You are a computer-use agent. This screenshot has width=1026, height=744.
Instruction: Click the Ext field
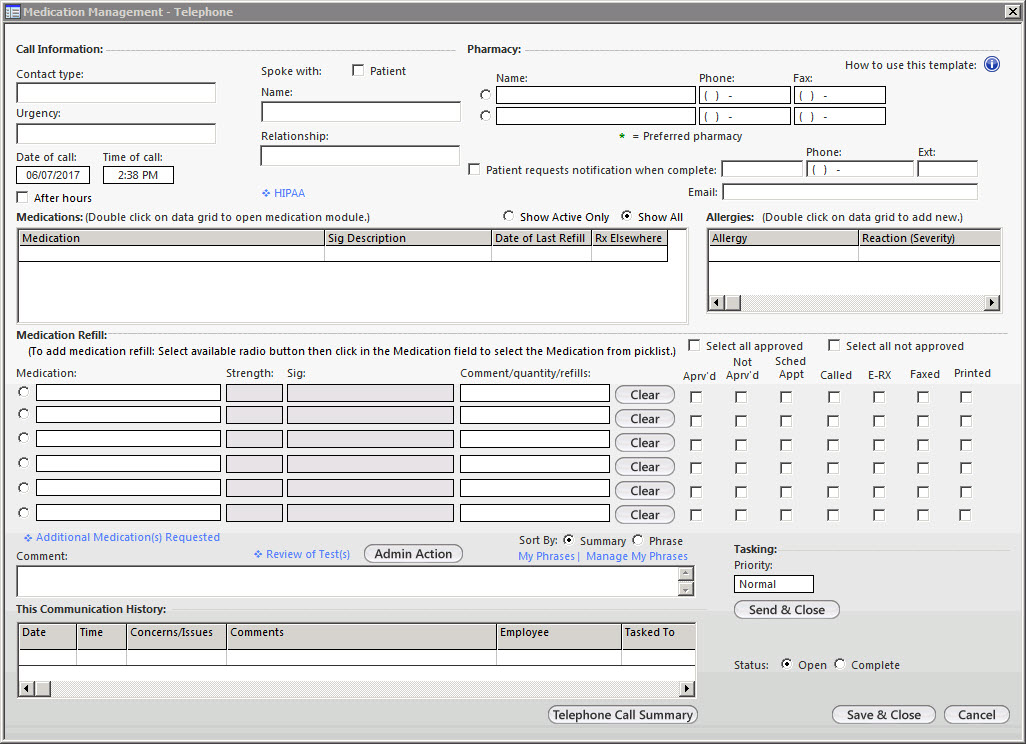click(x=947, y=169)
